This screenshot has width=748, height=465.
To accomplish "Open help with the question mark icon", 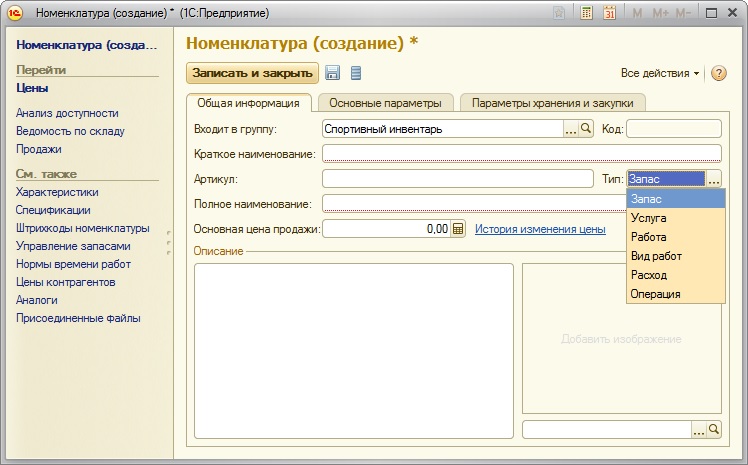I will point(718,74).
